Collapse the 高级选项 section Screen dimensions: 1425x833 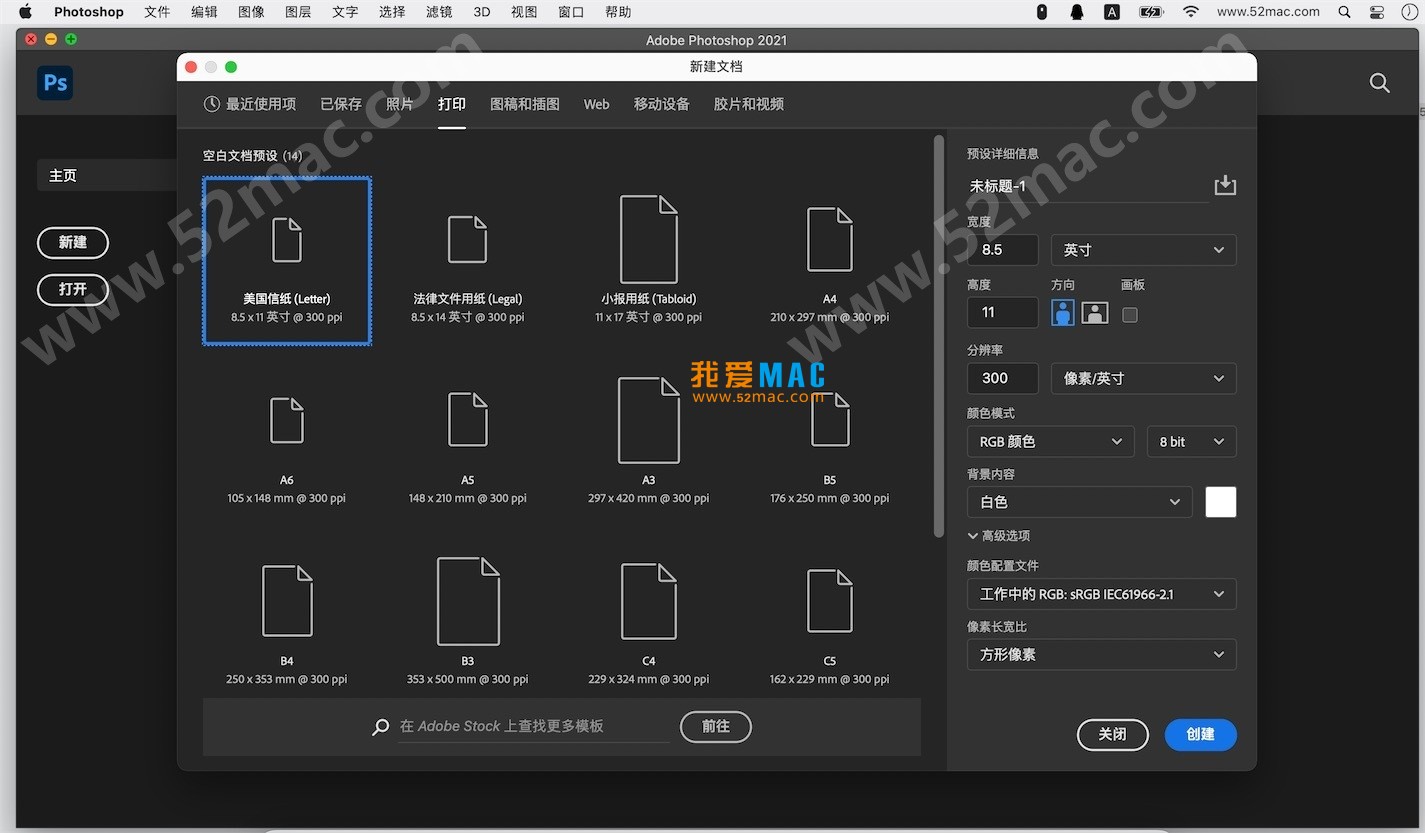[998, 536]
